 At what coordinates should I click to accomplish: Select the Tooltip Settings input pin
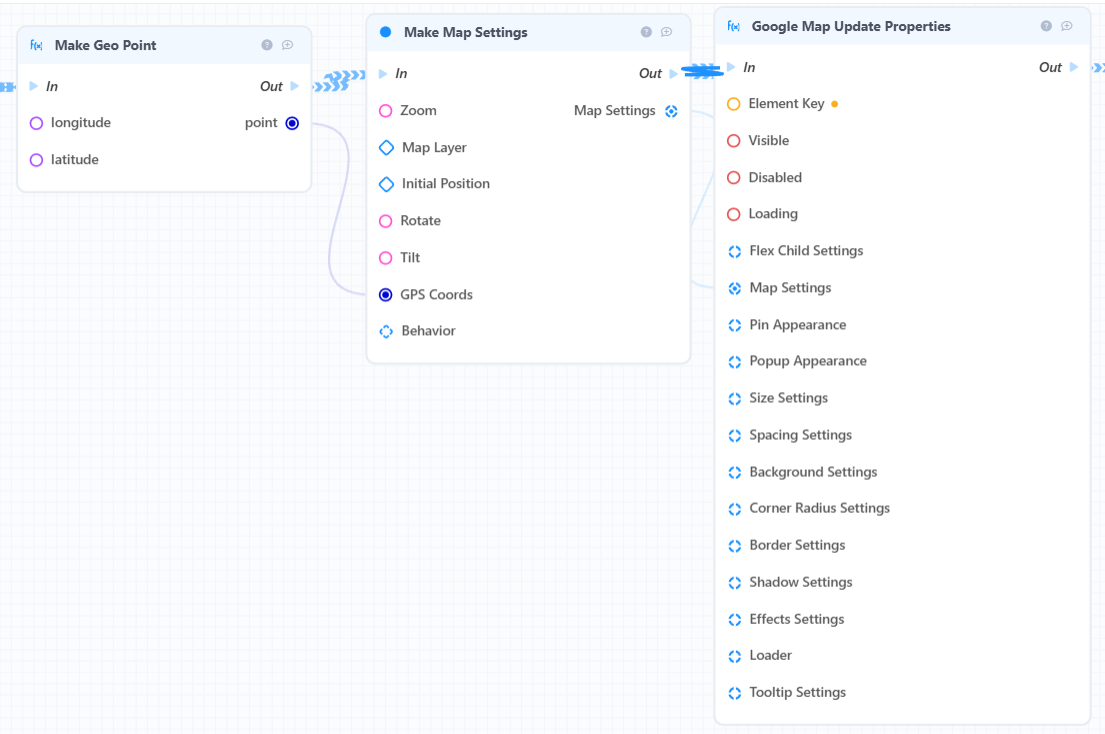tap(734, 693)
